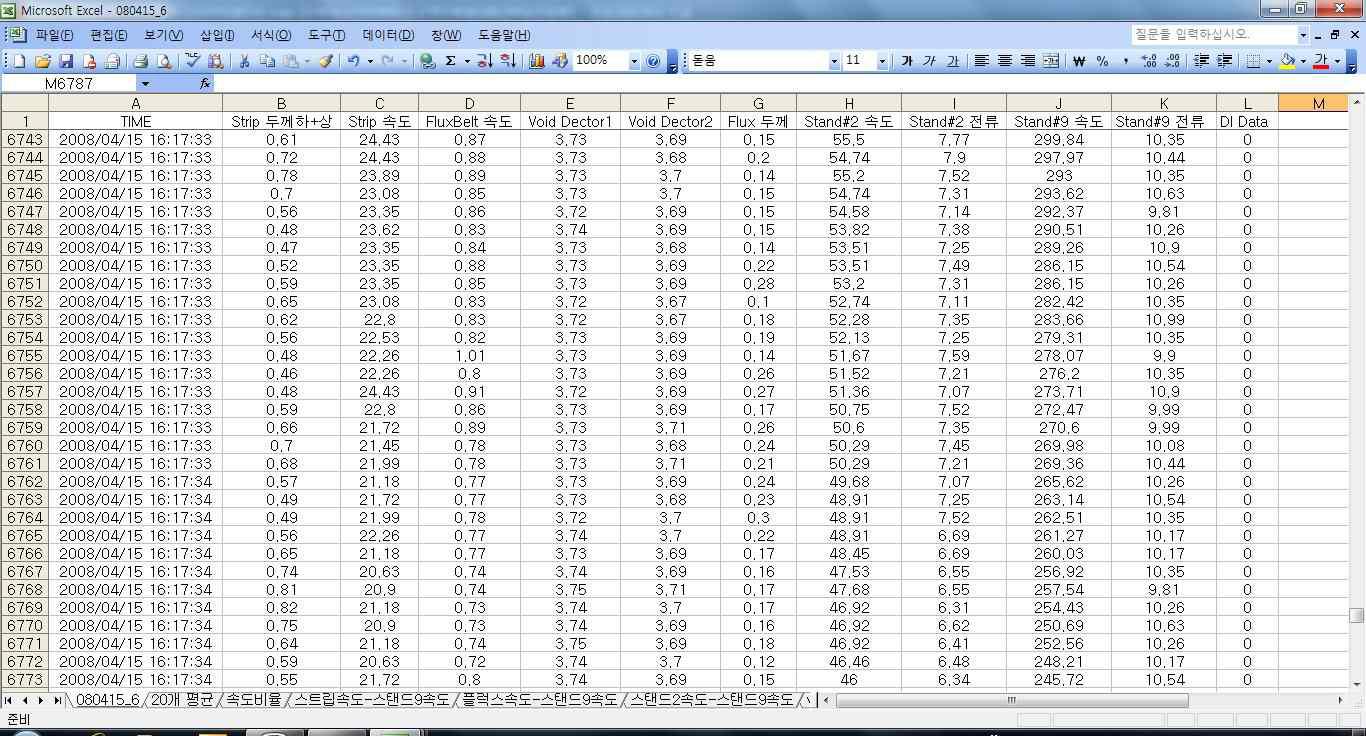
Task: Open the fill color dropdown arrow
Action: click(1303, 61)
